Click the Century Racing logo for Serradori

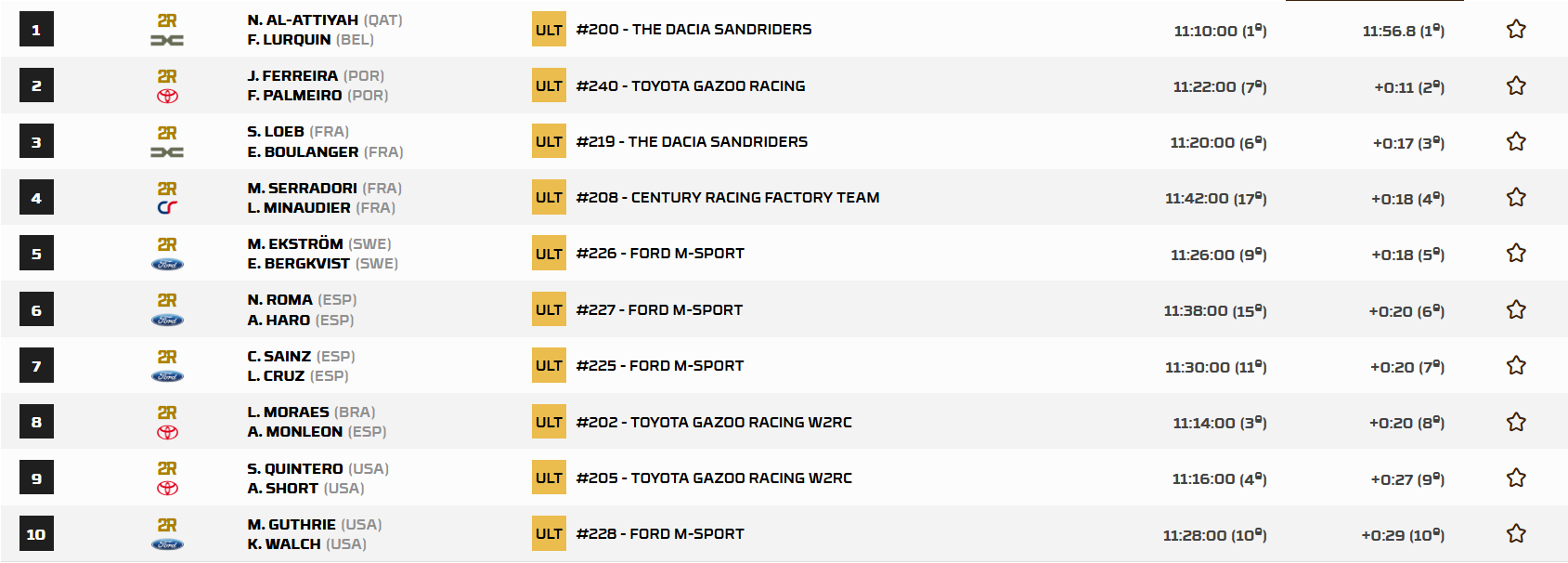(x=167, y=208)
